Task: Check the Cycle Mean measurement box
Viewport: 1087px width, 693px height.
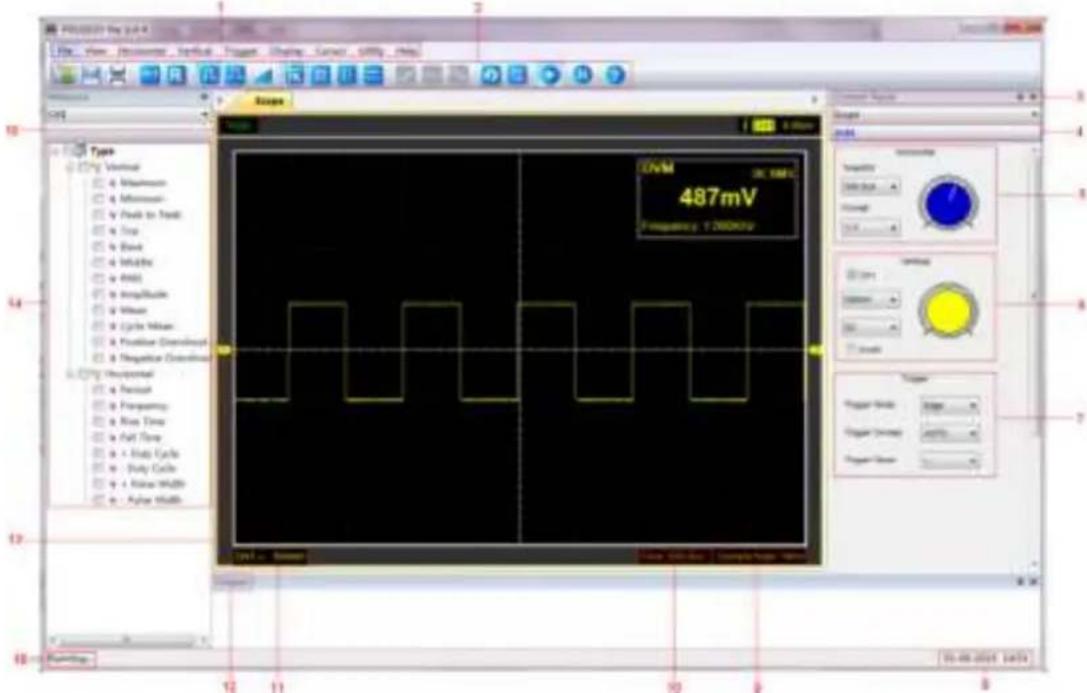Action: (98, 326)
